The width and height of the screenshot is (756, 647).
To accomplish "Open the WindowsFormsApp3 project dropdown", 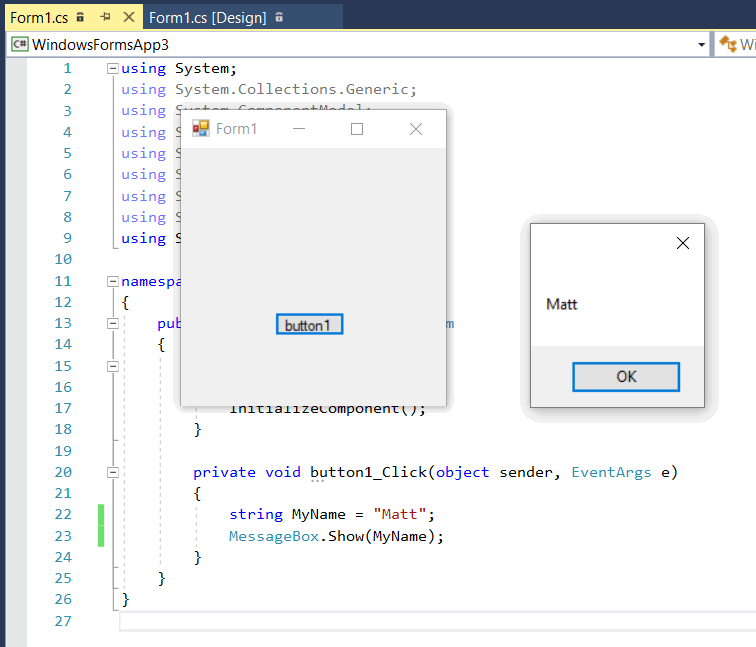I will (702, 45).
